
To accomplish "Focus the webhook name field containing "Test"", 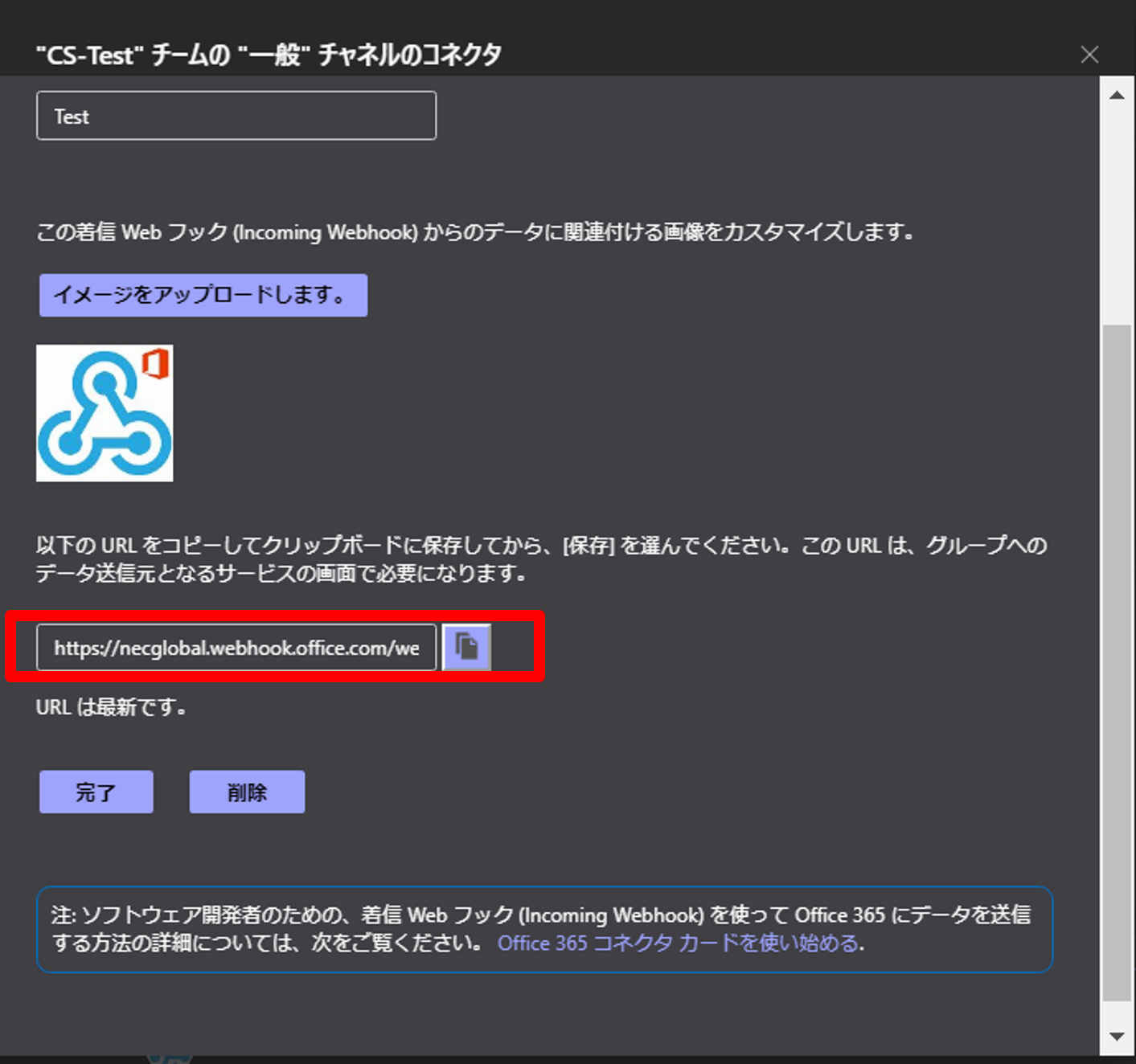I will pos(236,117).
